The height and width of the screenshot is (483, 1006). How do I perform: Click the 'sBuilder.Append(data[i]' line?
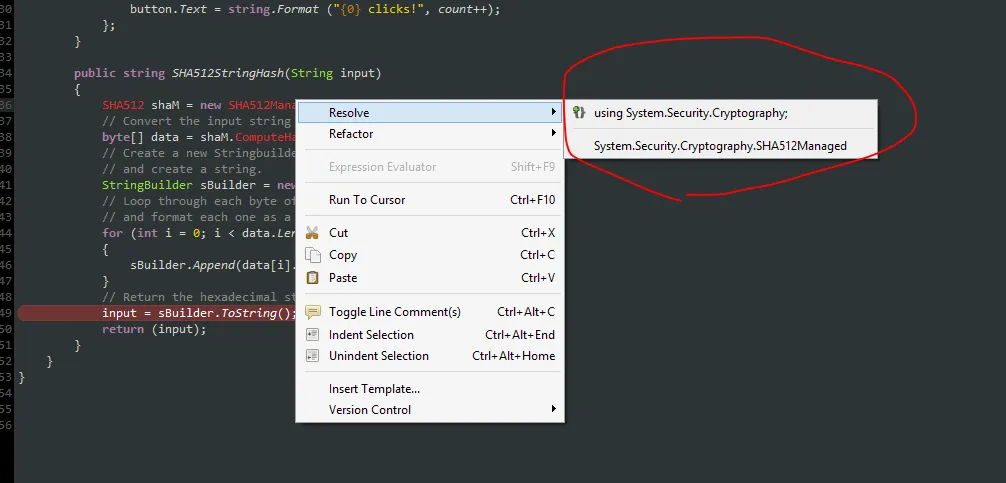point(213,265)
